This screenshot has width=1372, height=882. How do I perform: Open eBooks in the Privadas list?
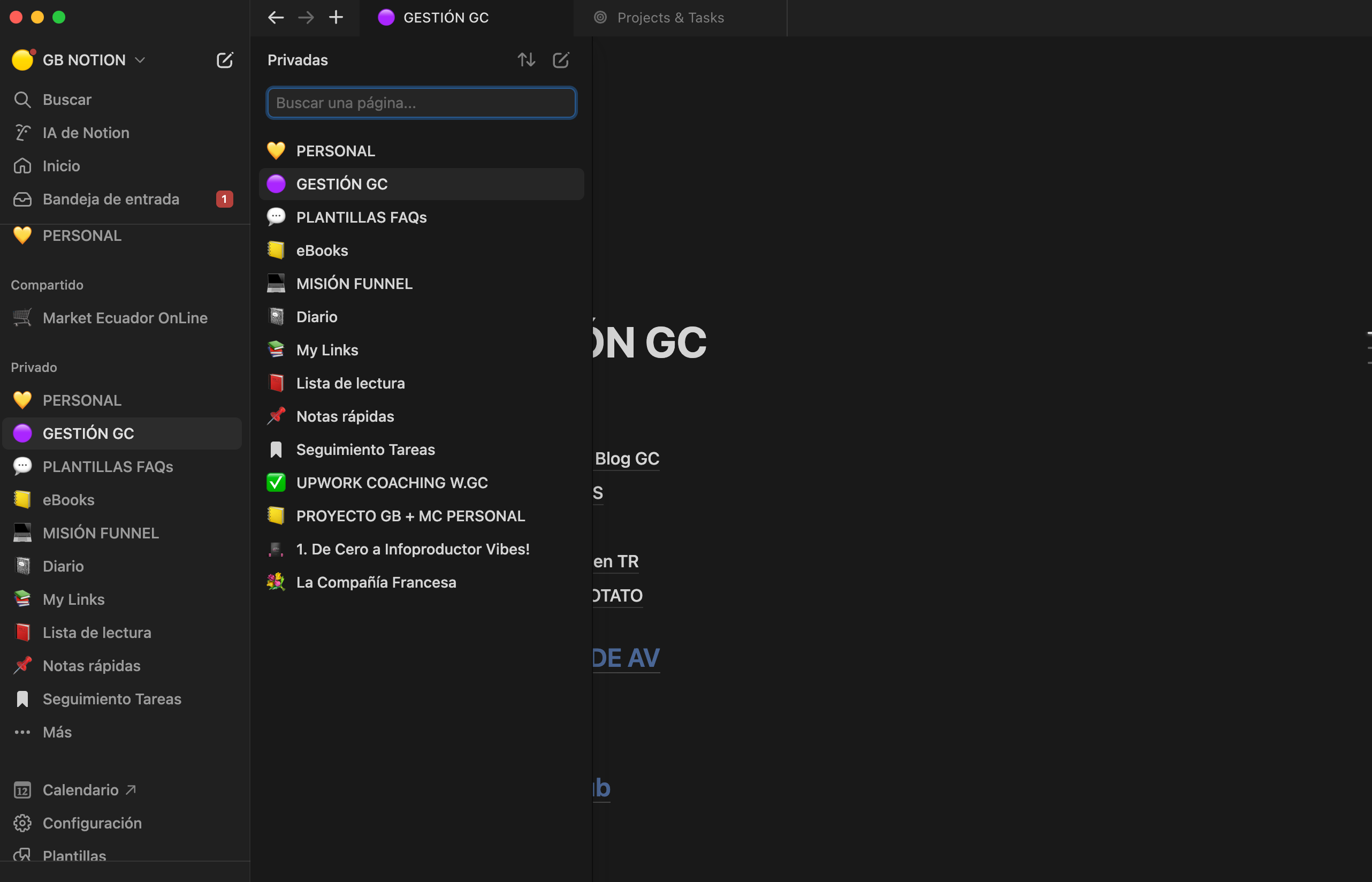[422, 251]
